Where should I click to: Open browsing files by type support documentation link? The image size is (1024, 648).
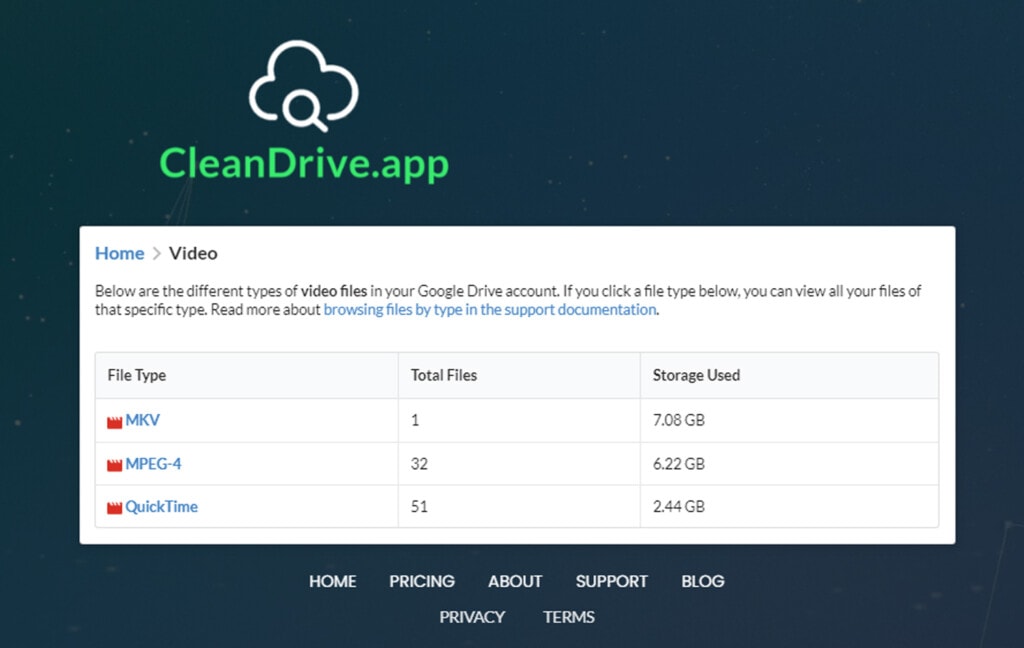[490, 310]
